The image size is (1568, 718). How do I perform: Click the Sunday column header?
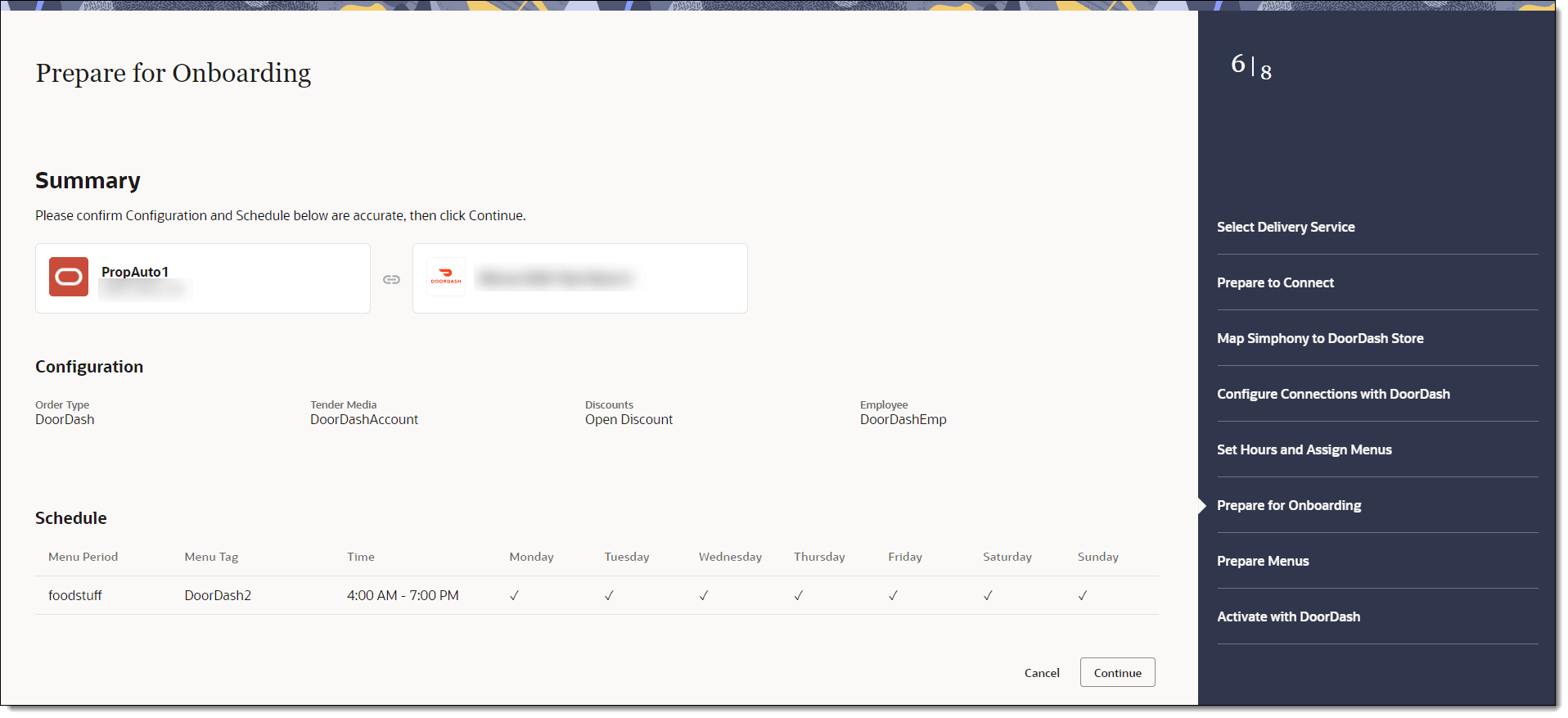tap(1097, 557)
